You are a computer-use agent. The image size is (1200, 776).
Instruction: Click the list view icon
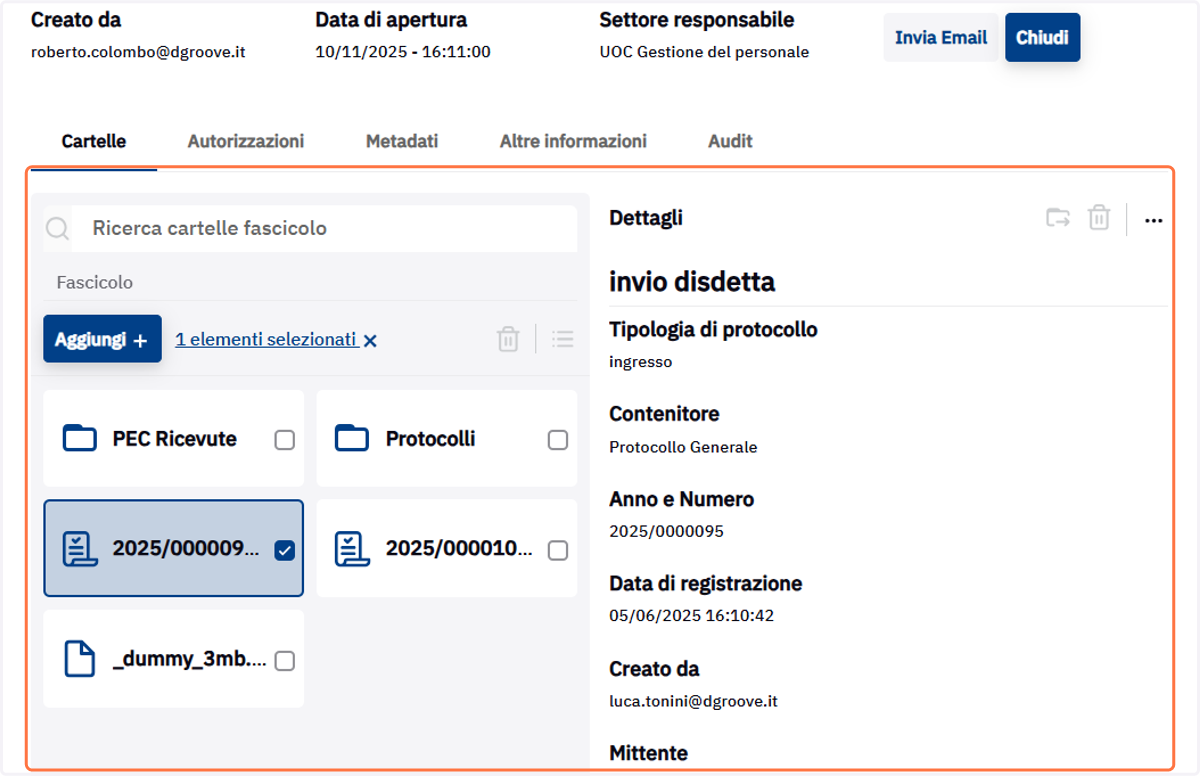[563, 339]
